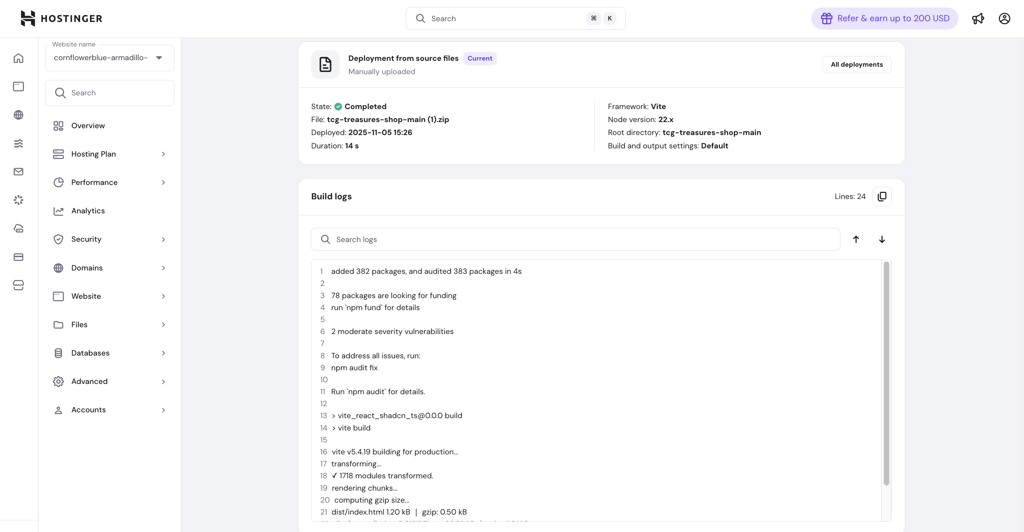This screenshot has width=1024, height=532.
Task: Expand the Hosting Plan menu
Action: click(109, 154)
